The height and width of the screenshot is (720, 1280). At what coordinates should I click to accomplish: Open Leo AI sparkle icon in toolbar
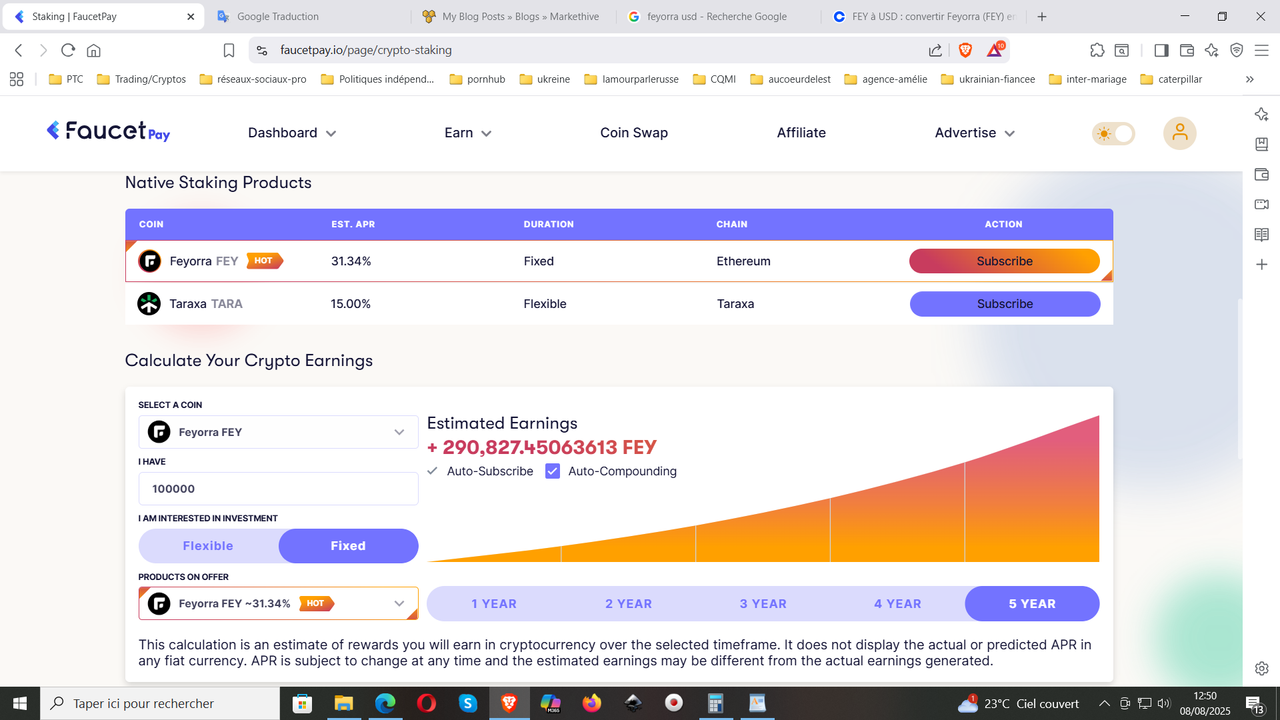1212,50
